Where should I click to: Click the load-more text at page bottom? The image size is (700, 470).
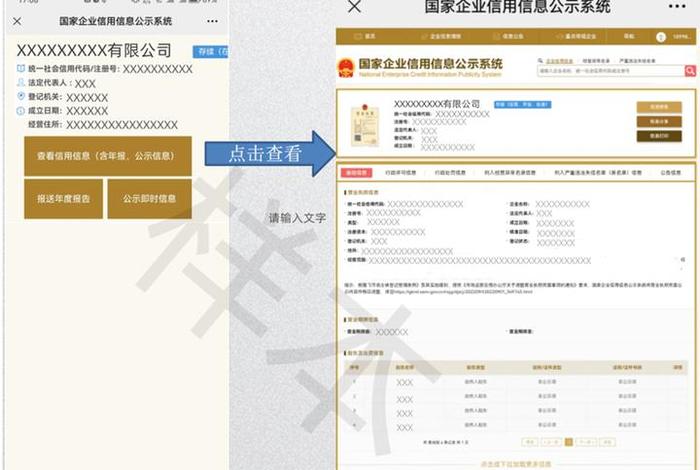coord(516,464)
